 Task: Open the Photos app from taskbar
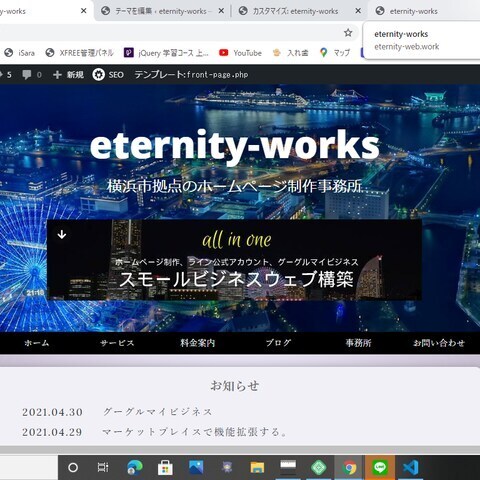point(196,467)
